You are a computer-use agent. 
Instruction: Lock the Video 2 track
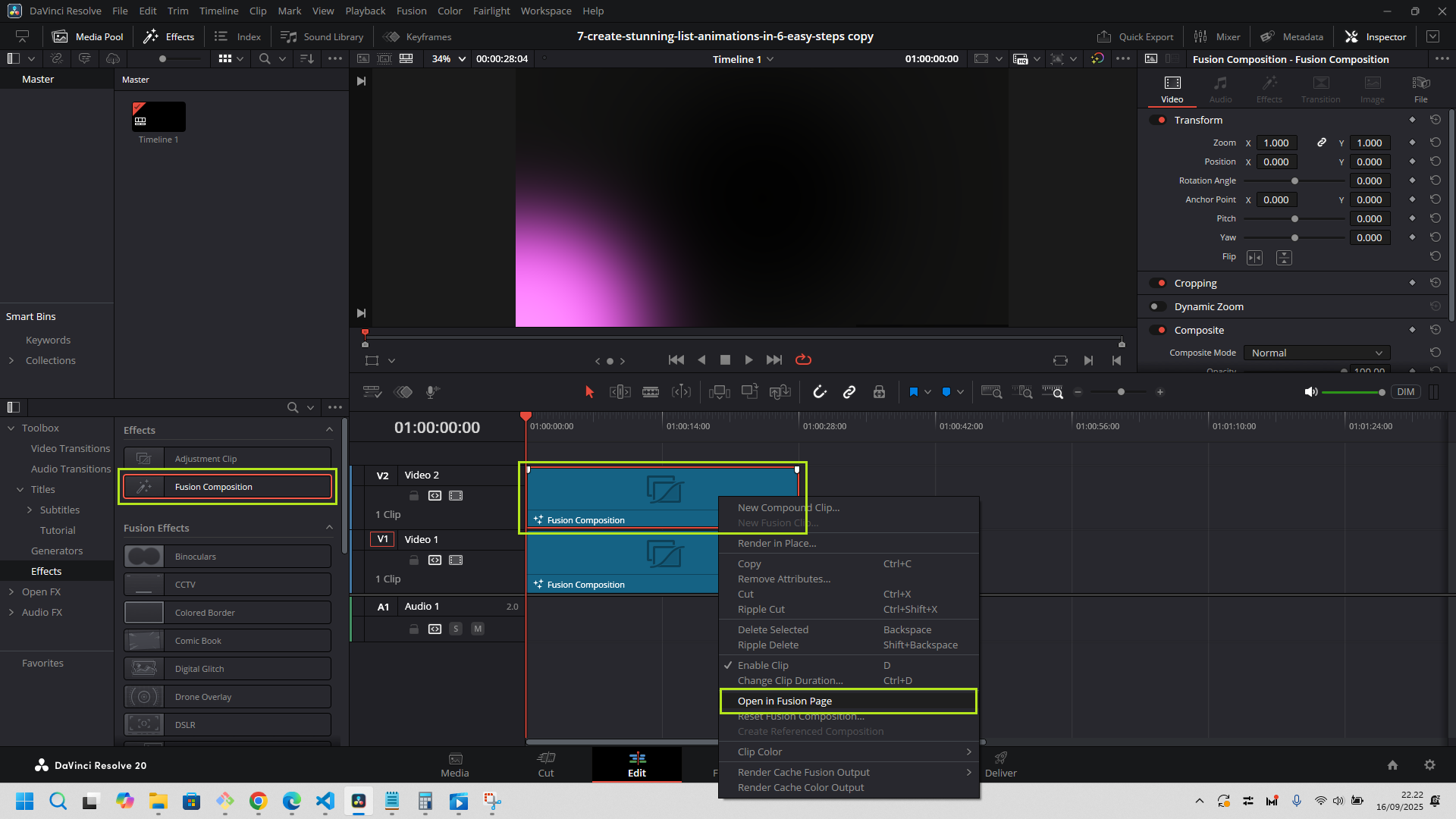pos(414,496)
